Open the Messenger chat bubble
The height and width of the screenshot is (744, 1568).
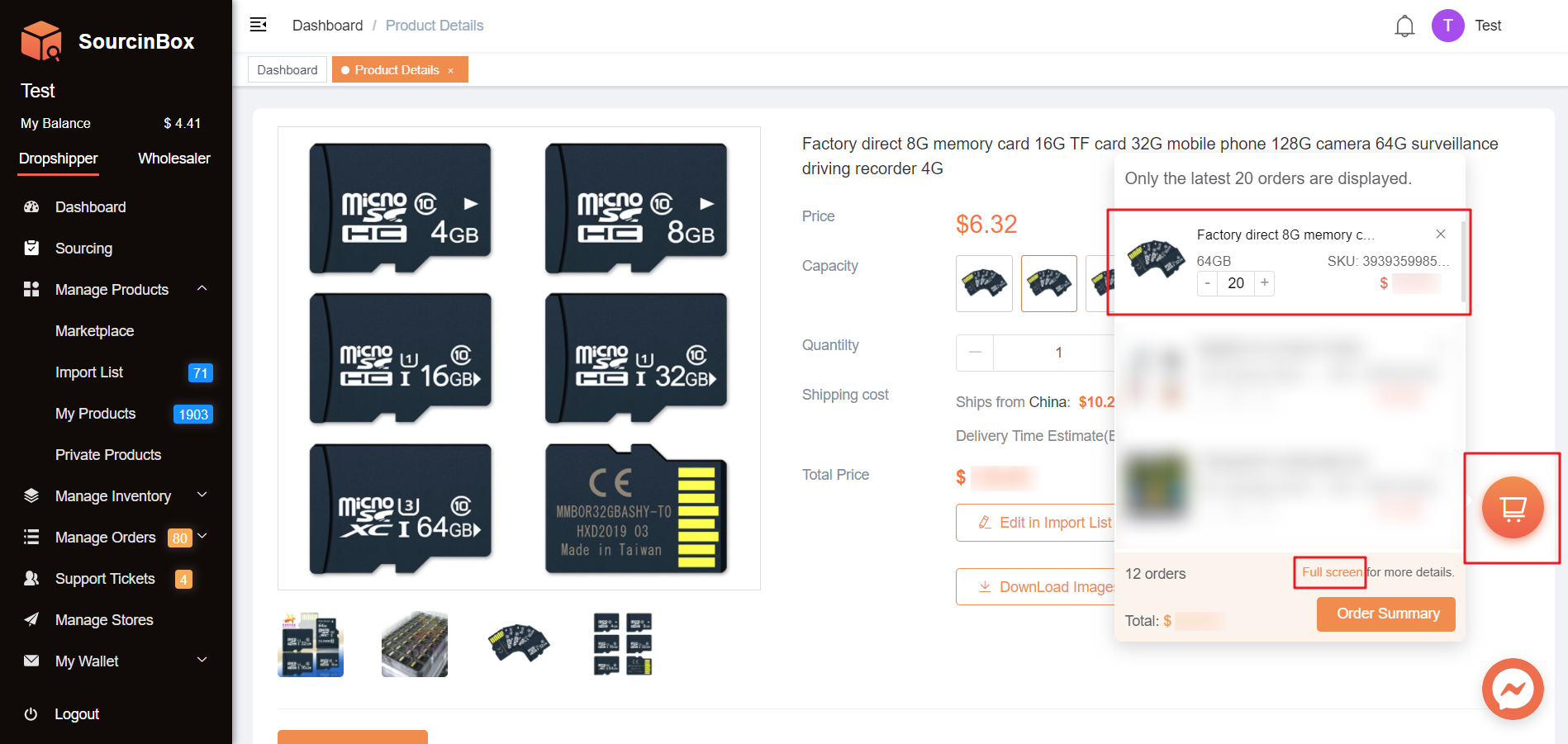pyautogui.click(x=1512, y=689)
